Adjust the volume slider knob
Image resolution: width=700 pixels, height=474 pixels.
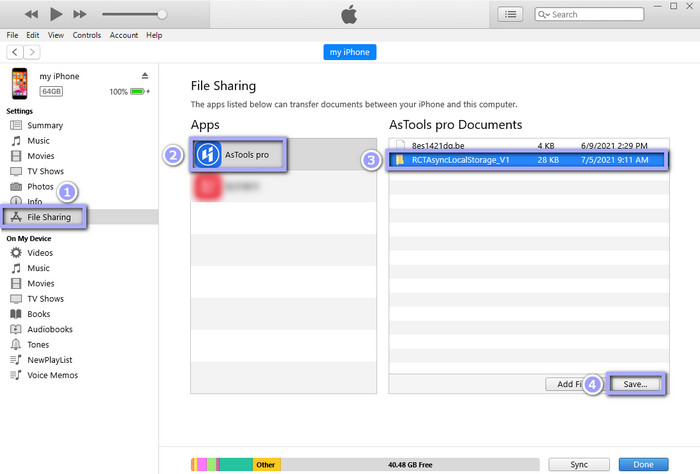tap(162, 14)
